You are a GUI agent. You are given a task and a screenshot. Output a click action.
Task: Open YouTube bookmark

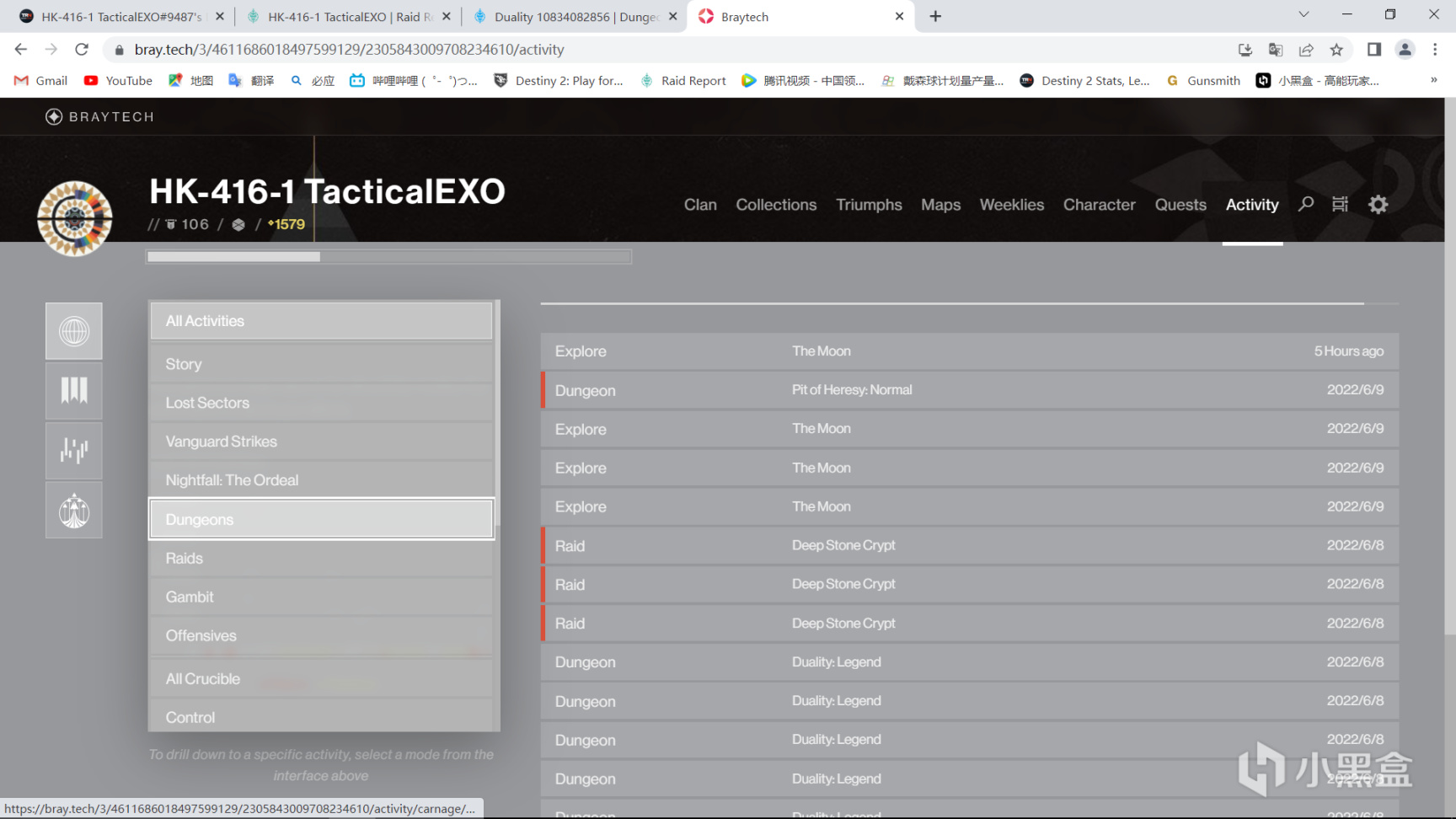[x=119, y=80]
